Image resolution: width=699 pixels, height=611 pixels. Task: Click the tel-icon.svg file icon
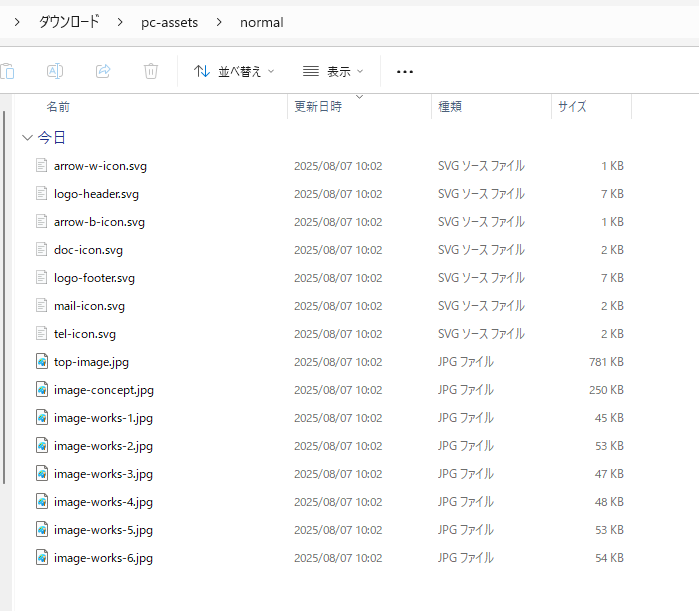pyautogui.click(x=41, y=334)
